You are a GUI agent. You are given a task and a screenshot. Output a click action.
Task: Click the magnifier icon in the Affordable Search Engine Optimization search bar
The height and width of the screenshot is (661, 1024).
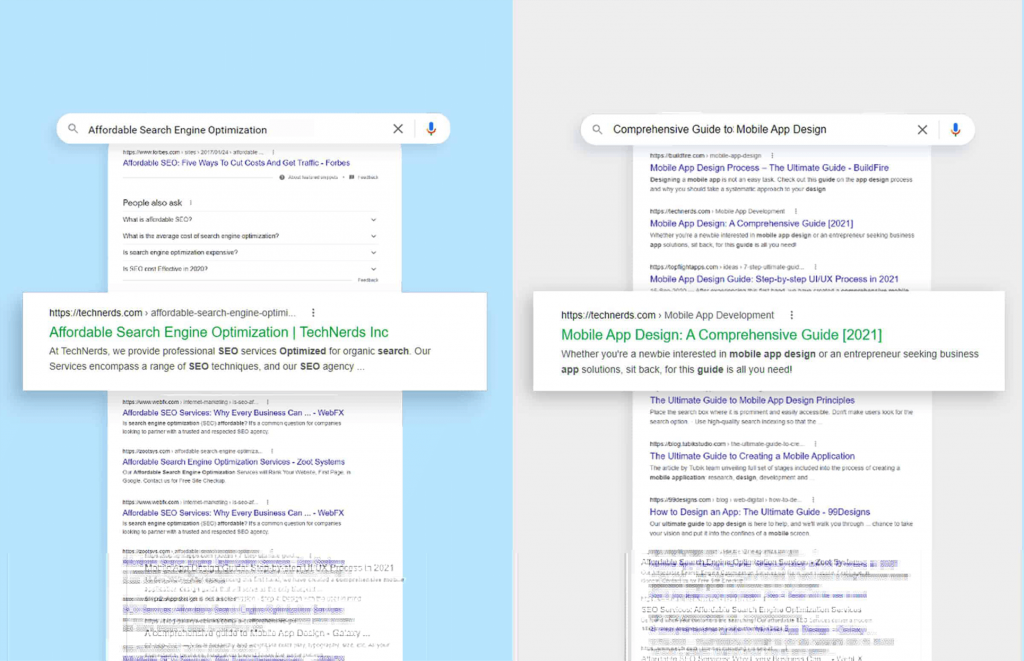point(73,129)
